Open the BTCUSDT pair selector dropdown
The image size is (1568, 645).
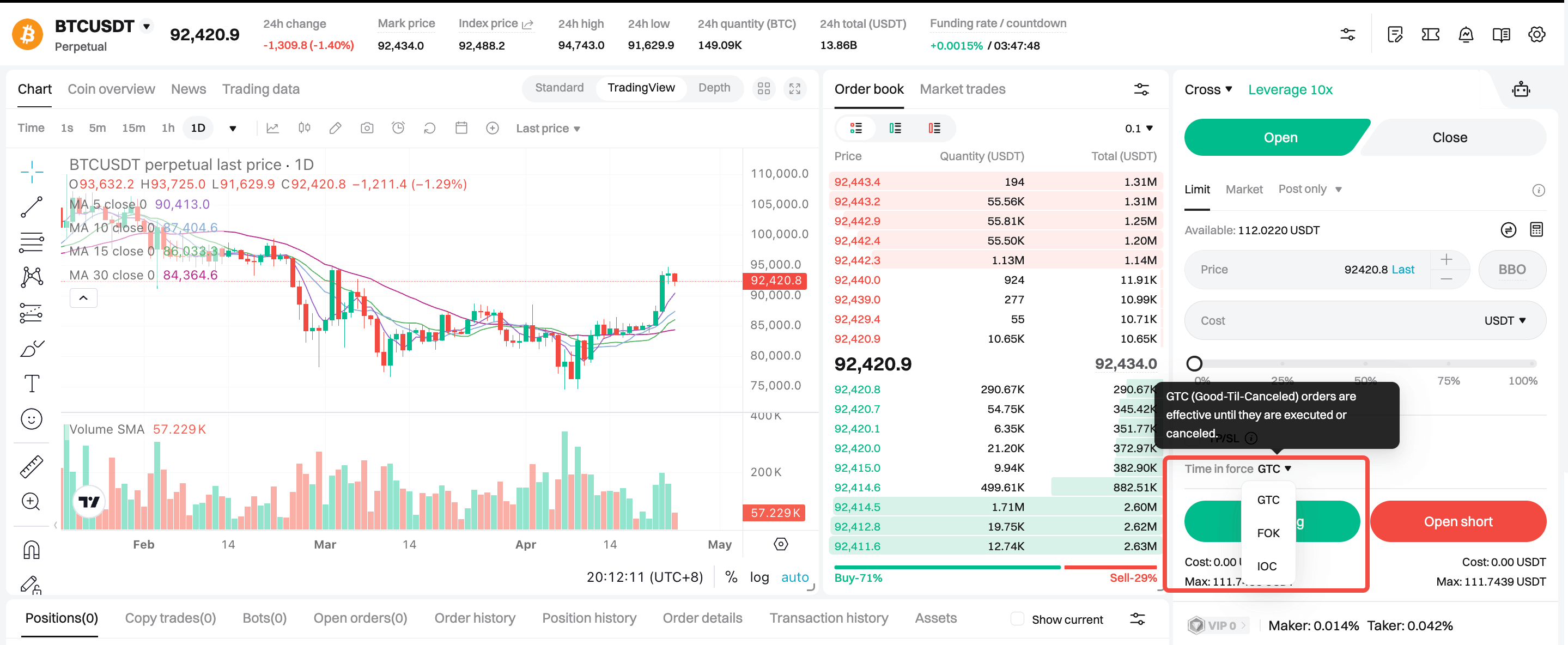click(x=146, y=26)
